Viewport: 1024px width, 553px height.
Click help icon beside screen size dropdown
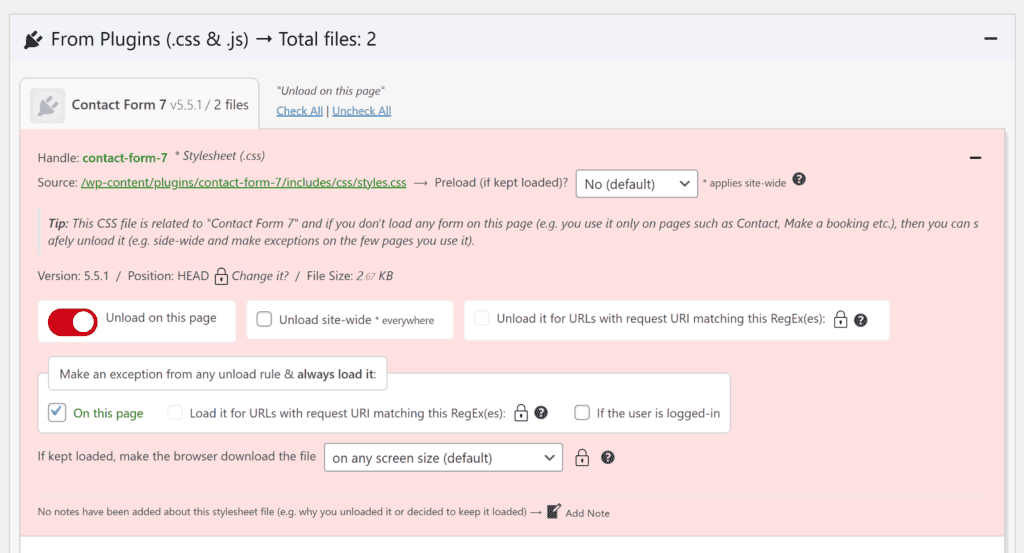607,458
